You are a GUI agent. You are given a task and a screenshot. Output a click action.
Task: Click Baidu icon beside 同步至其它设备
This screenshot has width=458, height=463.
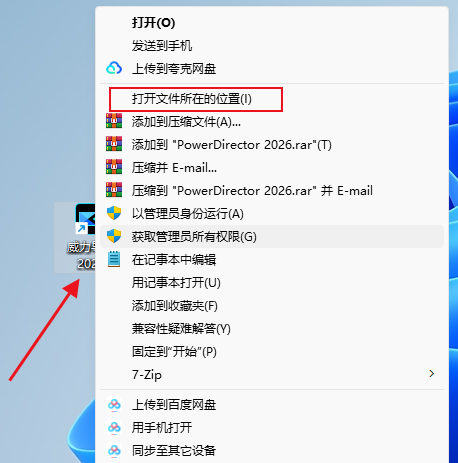pyautogui.click(x=114, y=451)
